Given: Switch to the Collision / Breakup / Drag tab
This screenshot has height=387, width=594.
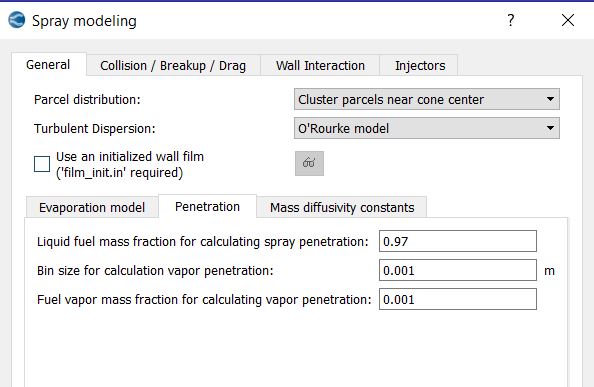Looking at the screenshot, I should tap(173, 66).
